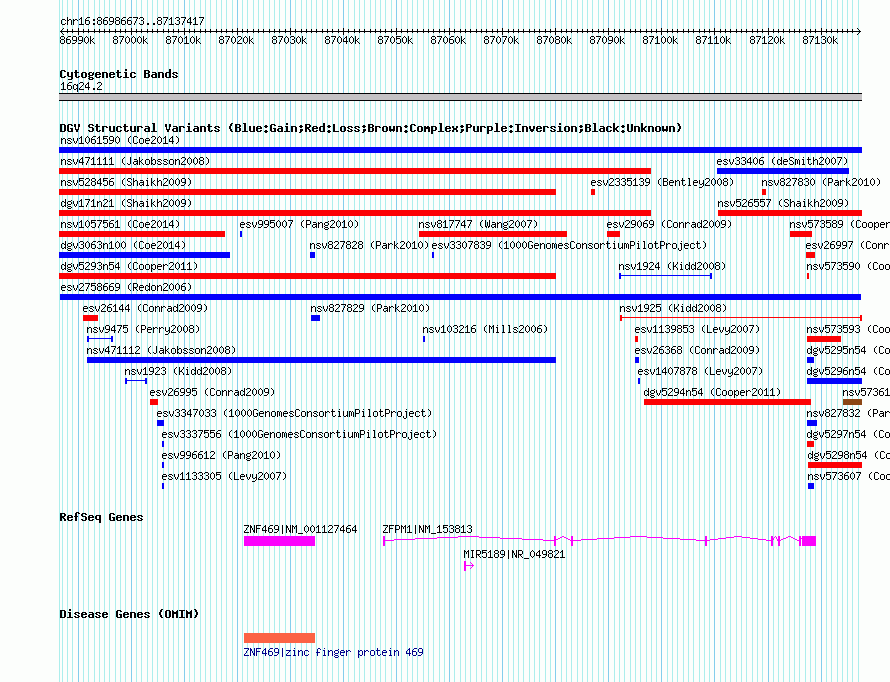Click the DGV Structural Variants track title
Image resolution: width=890 pixels, height=682 pixels.
point(371,128)
